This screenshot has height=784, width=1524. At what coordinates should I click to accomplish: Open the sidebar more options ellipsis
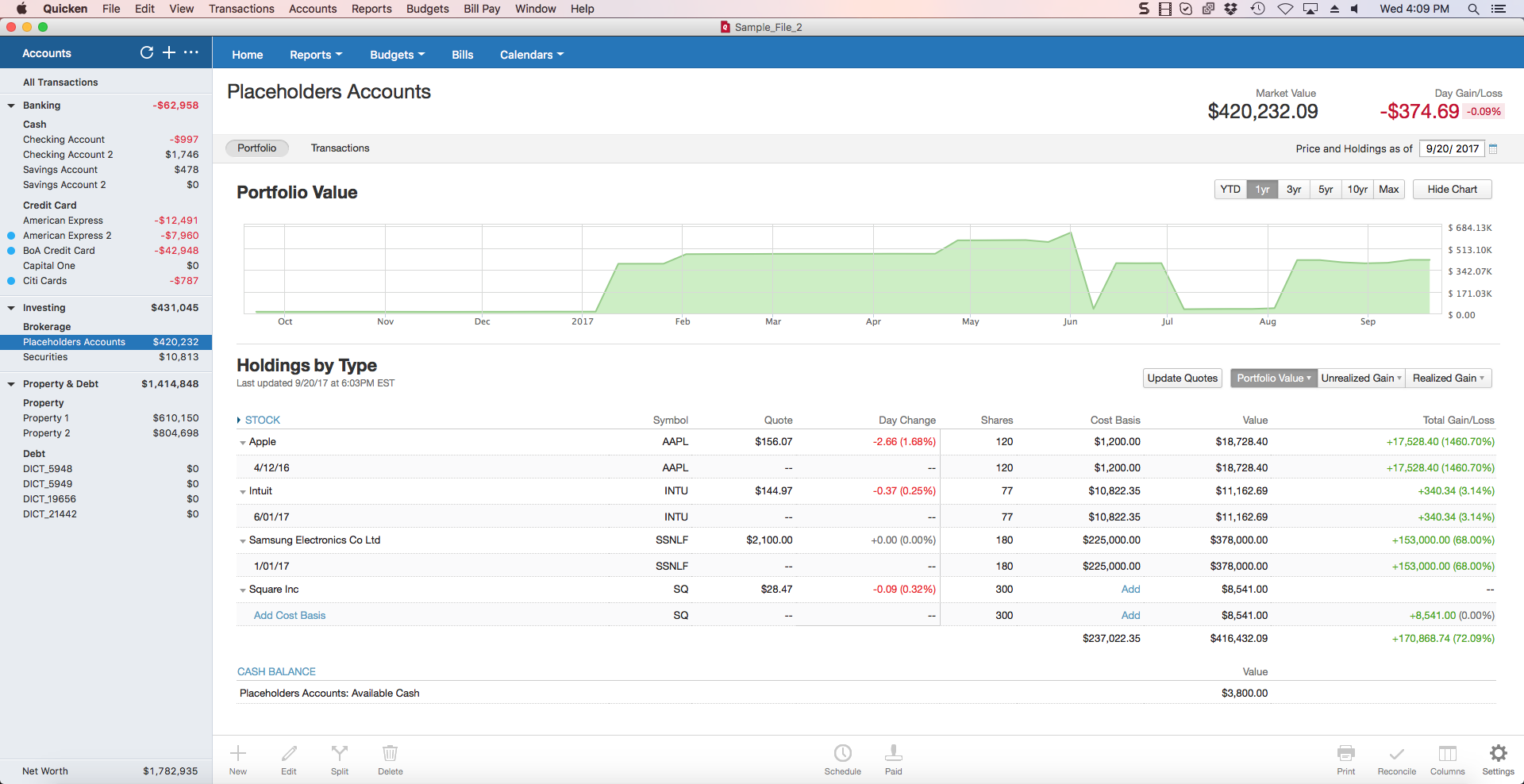(x=191, y=52)
